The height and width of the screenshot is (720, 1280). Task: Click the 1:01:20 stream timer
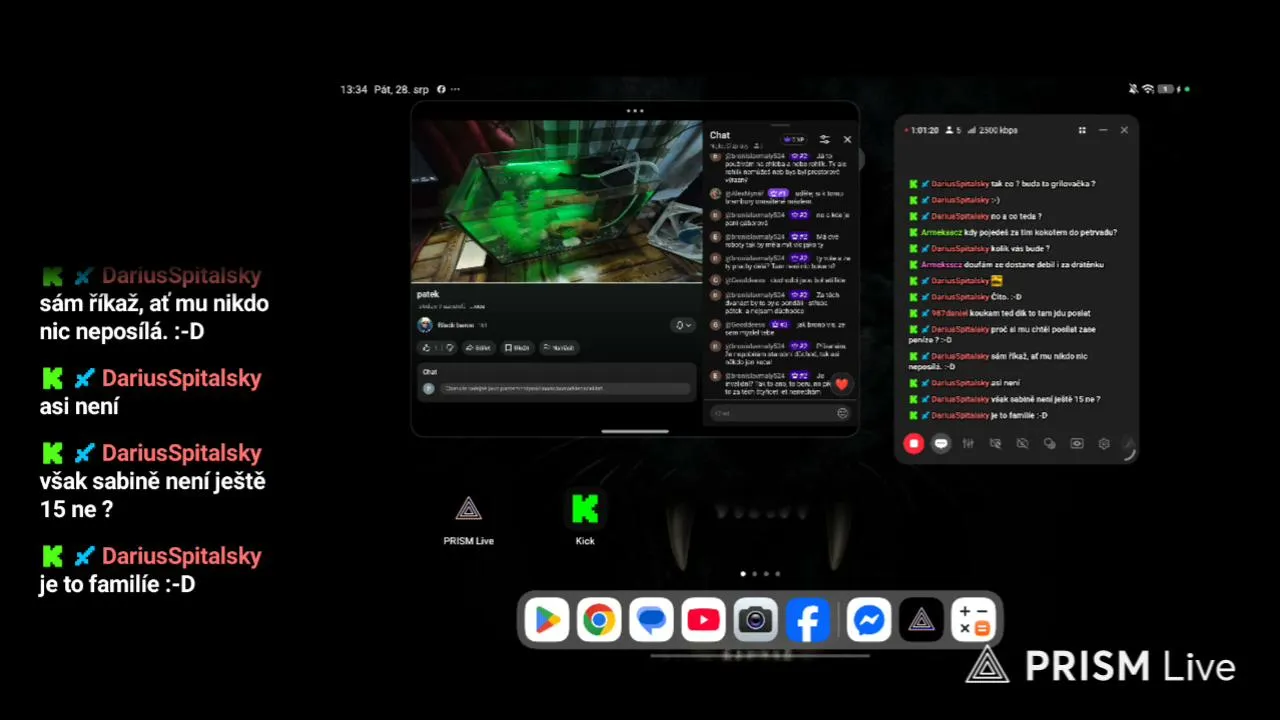point(924,130)
